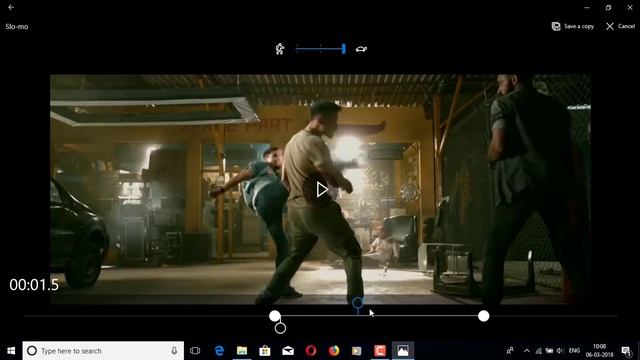
Task: Open the red Camtasia taskbar icon
Action: pos(380,351)
